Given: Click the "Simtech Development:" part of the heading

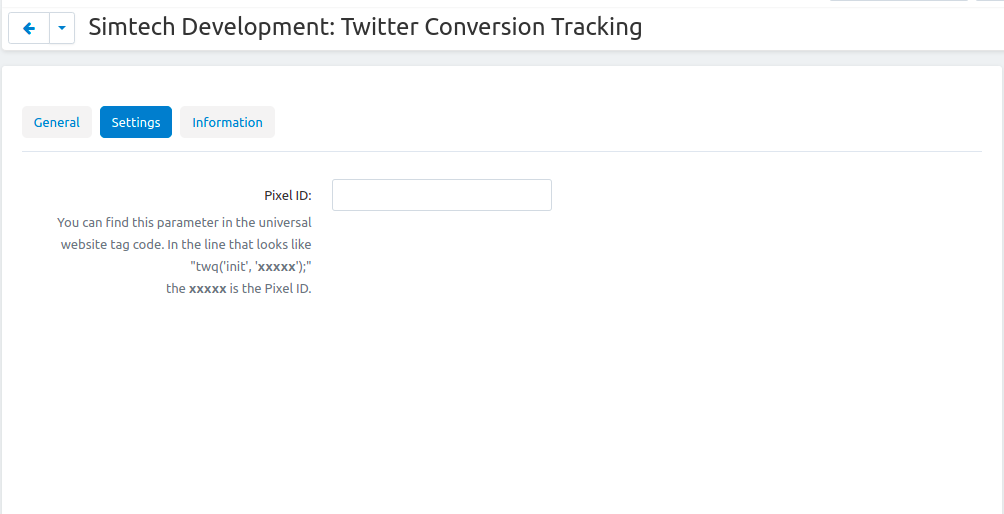Looking at the screenshot, I should pos(211,27).
